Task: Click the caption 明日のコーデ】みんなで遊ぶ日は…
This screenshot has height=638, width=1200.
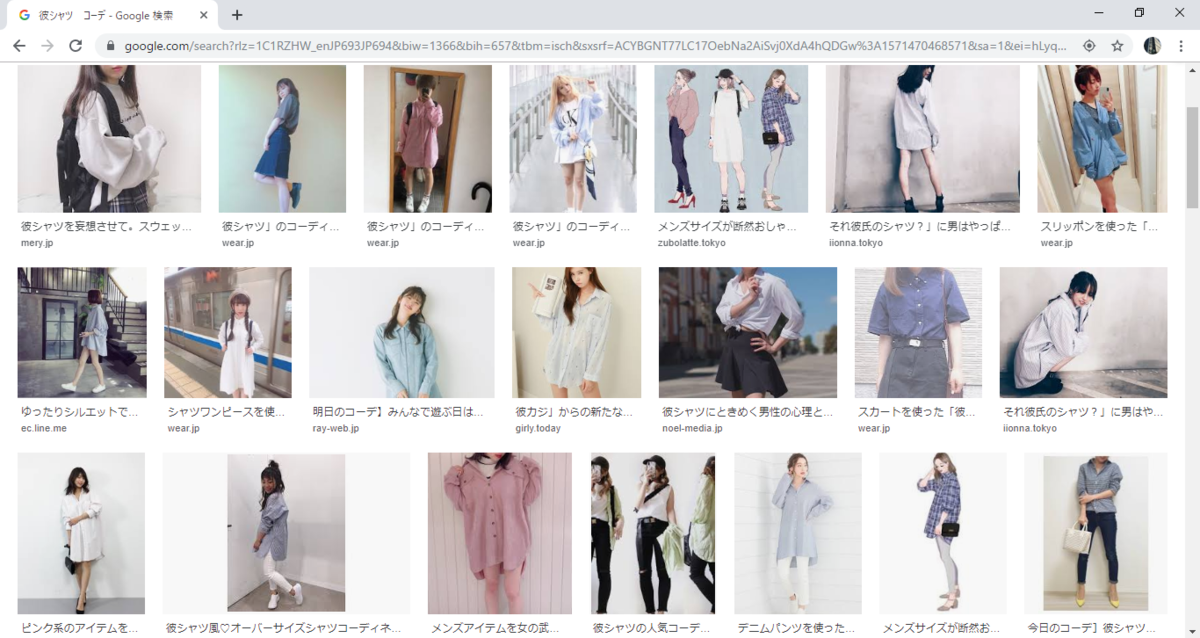Action: click(398, 412)
